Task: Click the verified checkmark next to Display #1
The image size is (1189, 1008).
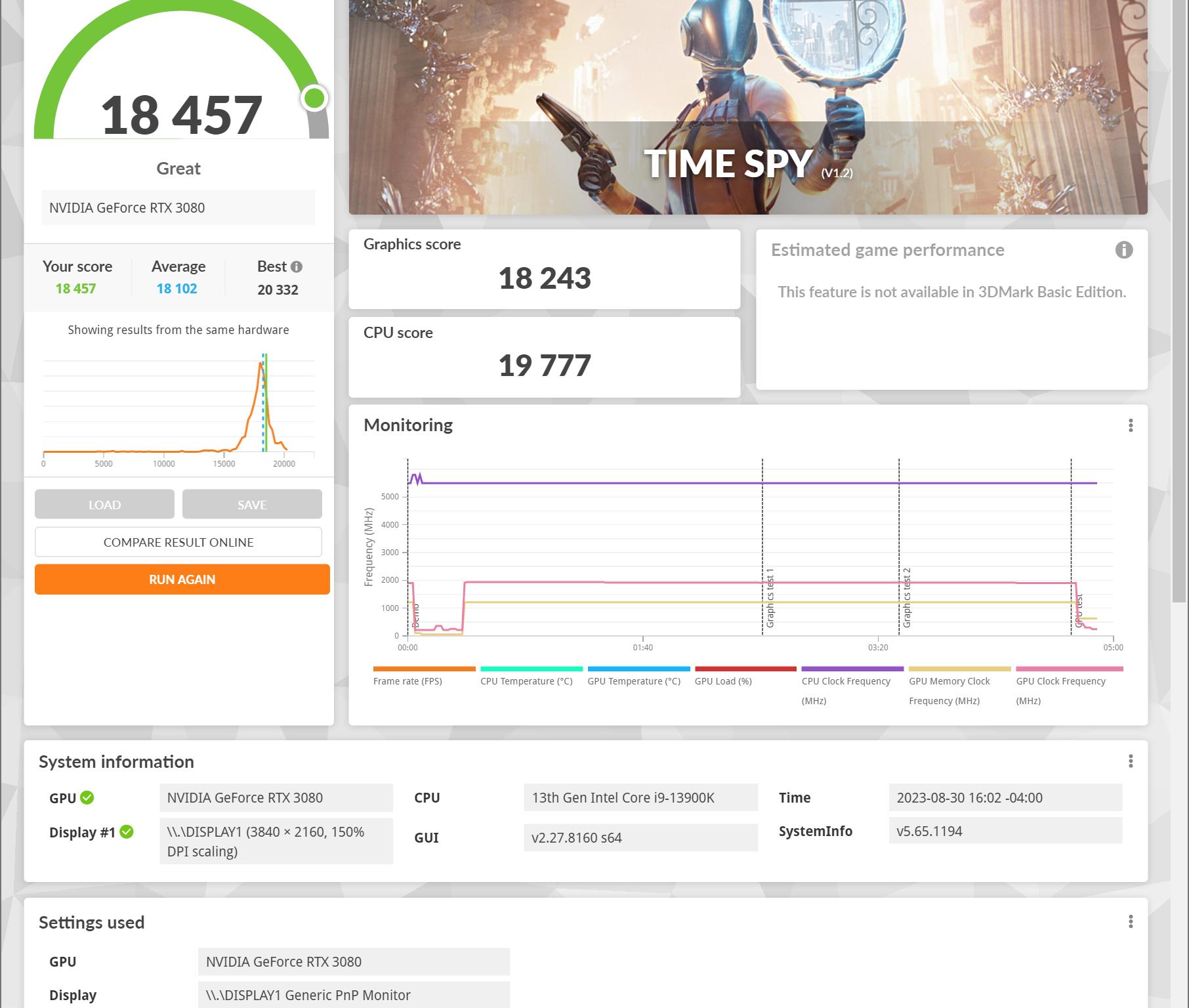Action: coord(127,831)
